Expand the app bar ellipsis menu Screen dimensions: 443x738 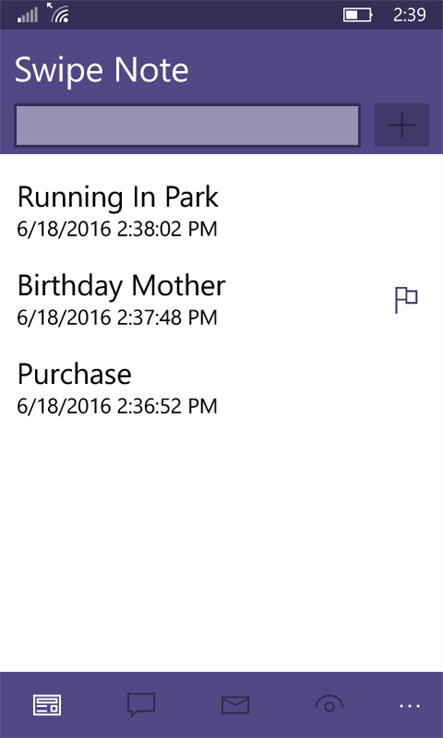pos(410,706)
